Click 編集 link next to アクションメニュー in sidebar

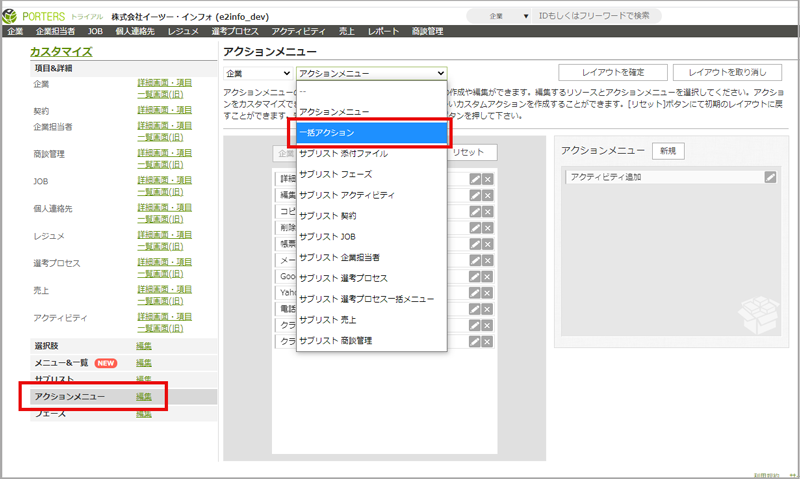[x=143, y=397]
